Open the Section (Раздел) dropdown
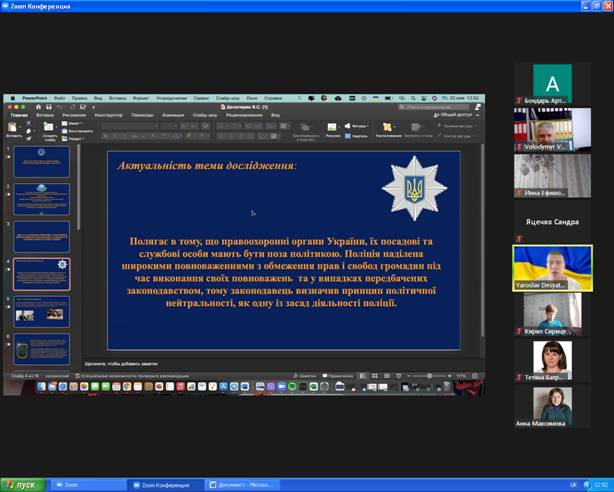 tap(73, 139)
